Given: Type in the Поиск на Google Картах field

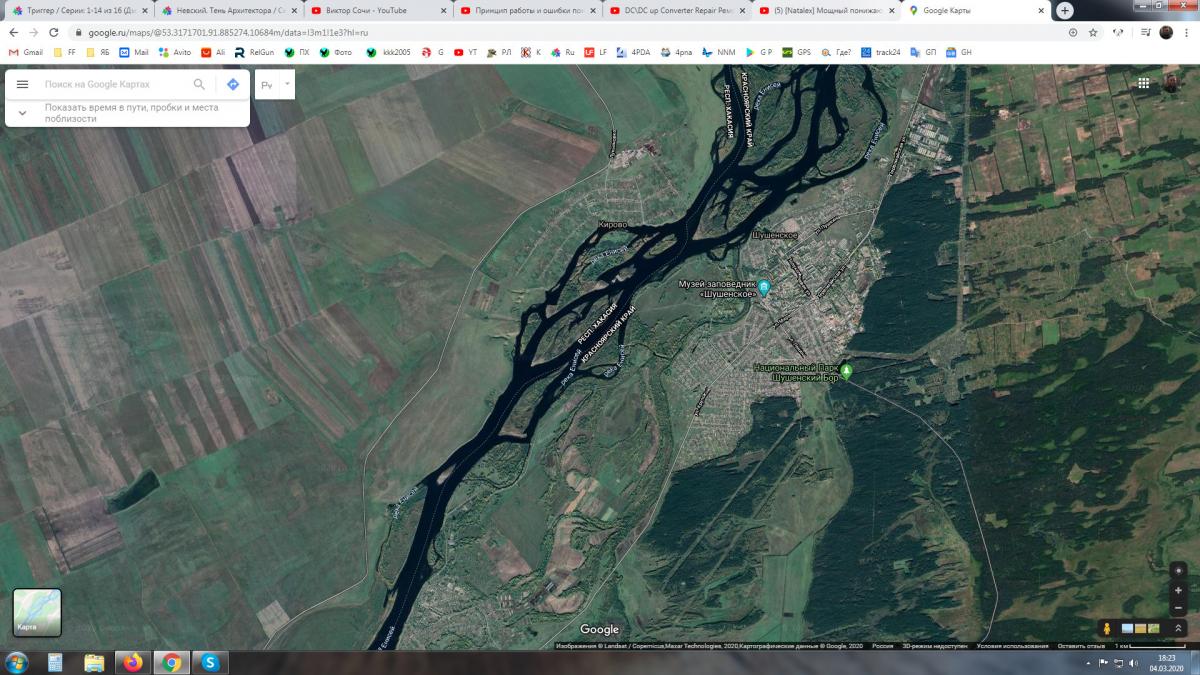Looking at the screenshot, I should (115, 85).
